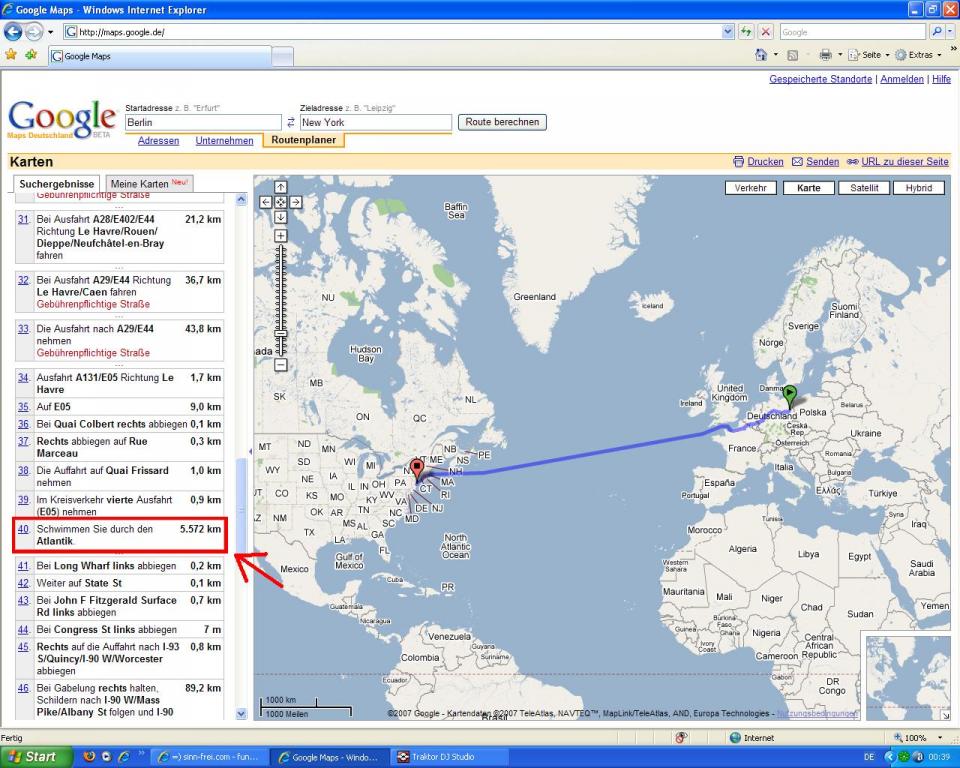Switch to the Unternehmen tab

tap(224, 140)
